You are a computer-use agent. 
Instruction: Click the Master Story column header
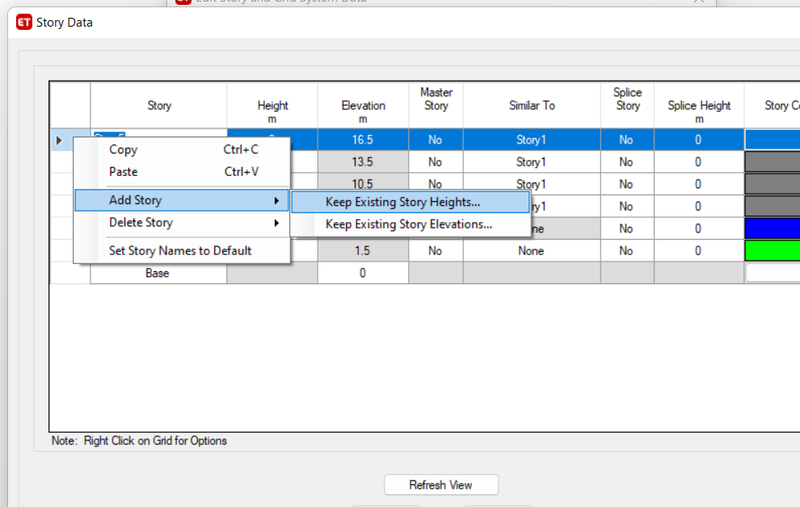click(x=436, y=106)
